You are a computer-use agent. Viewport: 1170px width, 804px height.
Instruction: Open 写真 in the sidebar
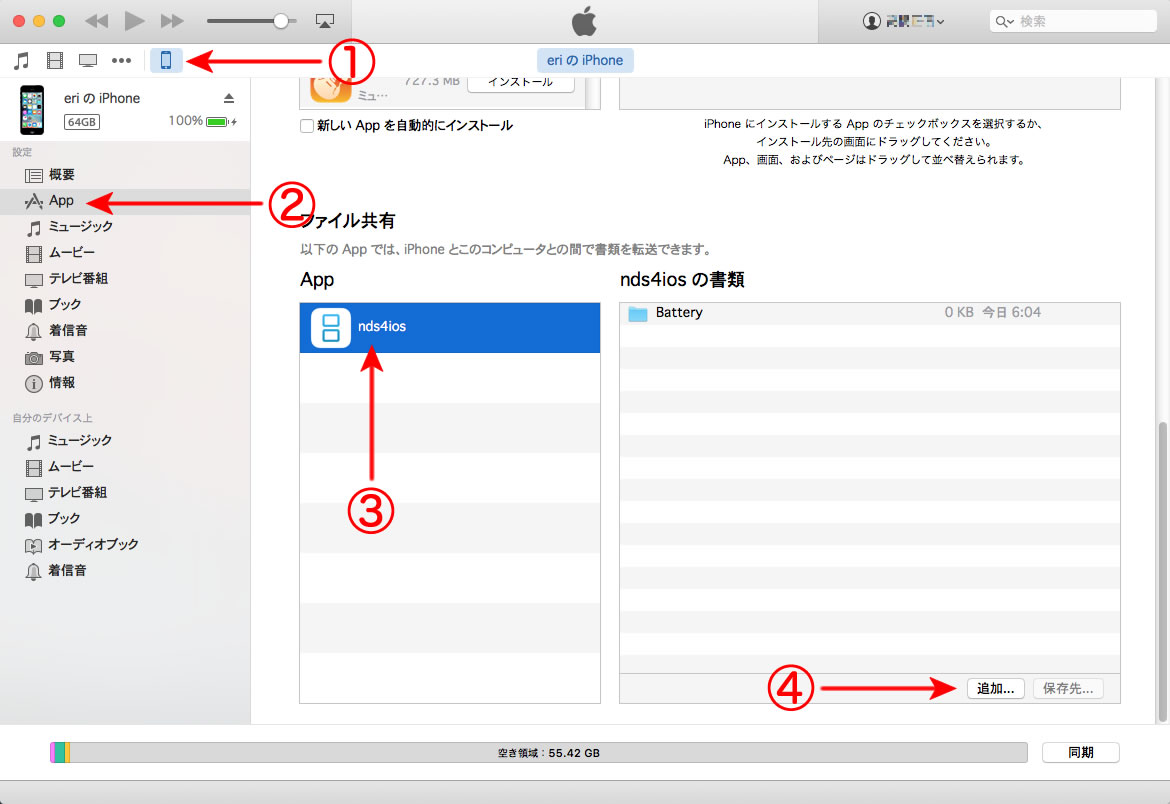[x=125, y=357]
